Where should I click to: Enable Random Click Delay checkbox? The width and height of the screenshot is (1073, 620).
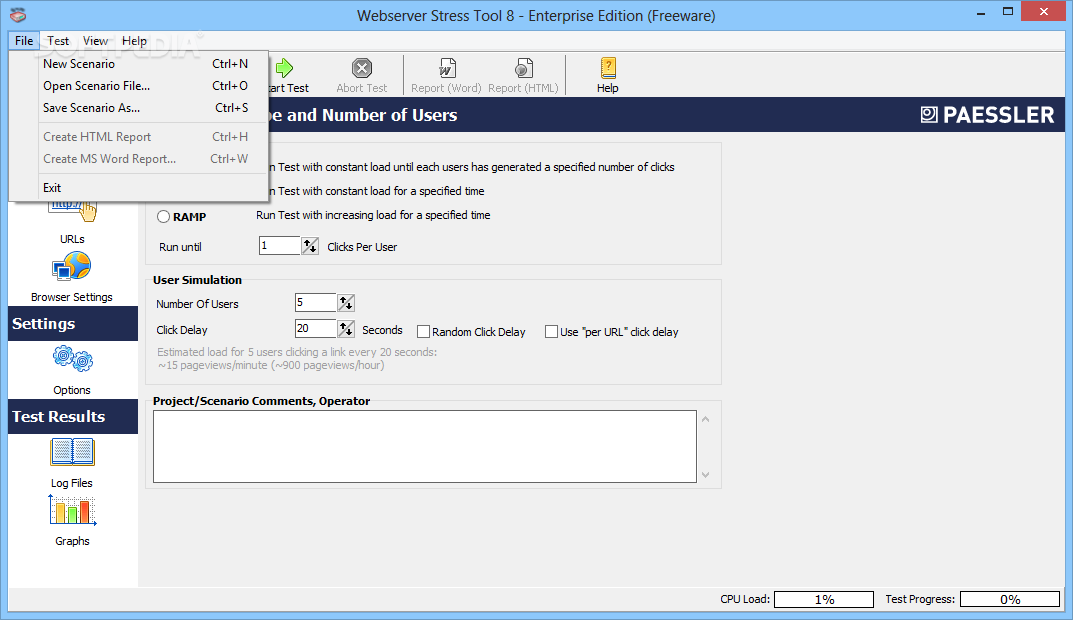[424, 332]
